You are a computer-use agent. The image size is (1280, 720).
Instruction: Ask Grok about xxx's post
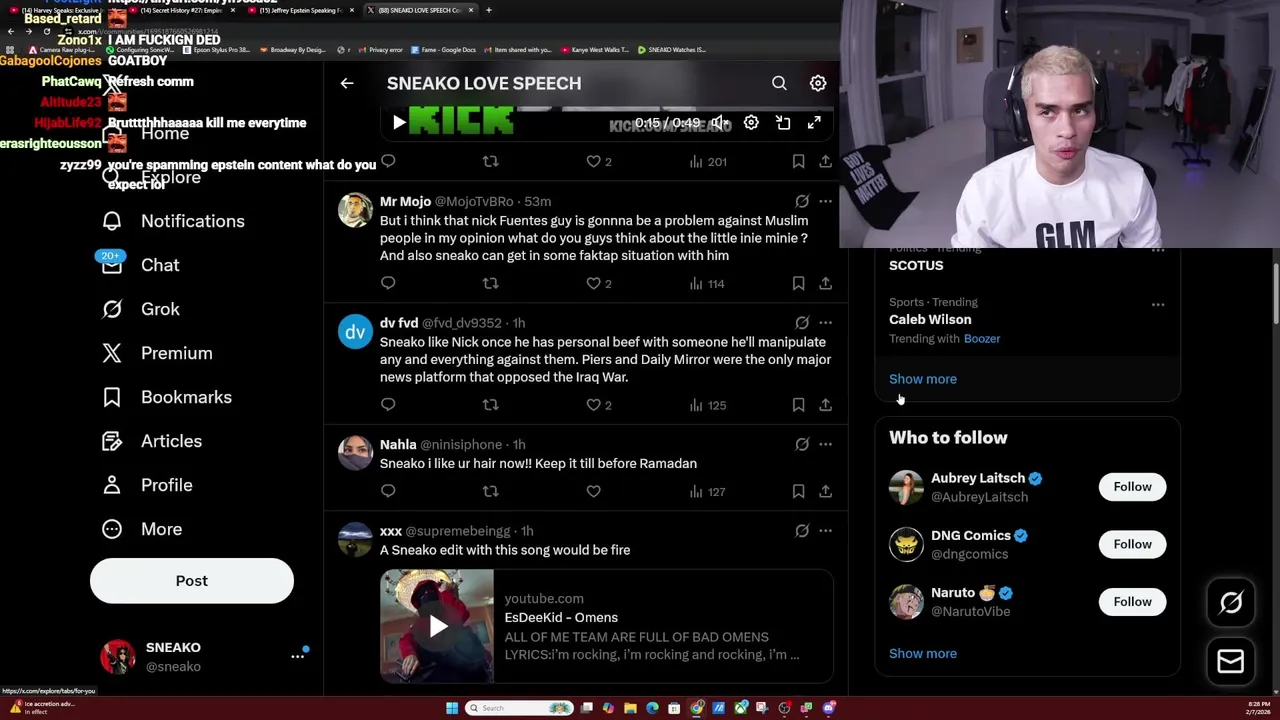click(x=802, y=531)
